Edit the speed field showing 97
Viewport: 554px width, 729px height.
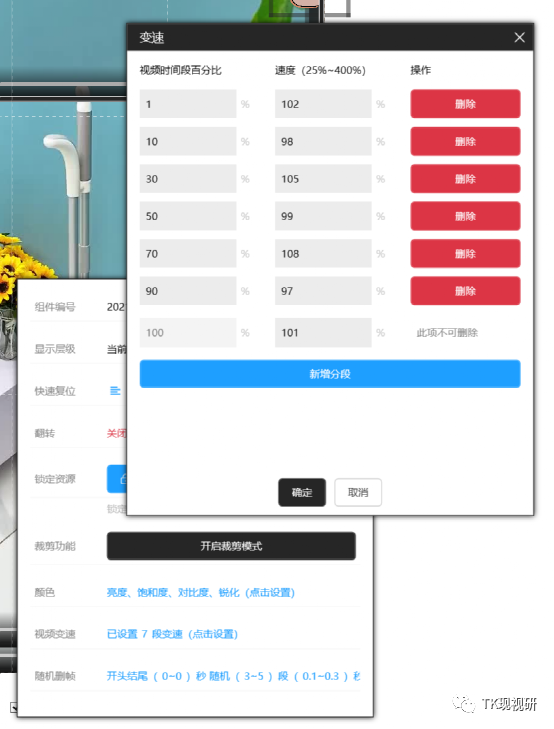[x=323, y=291]
